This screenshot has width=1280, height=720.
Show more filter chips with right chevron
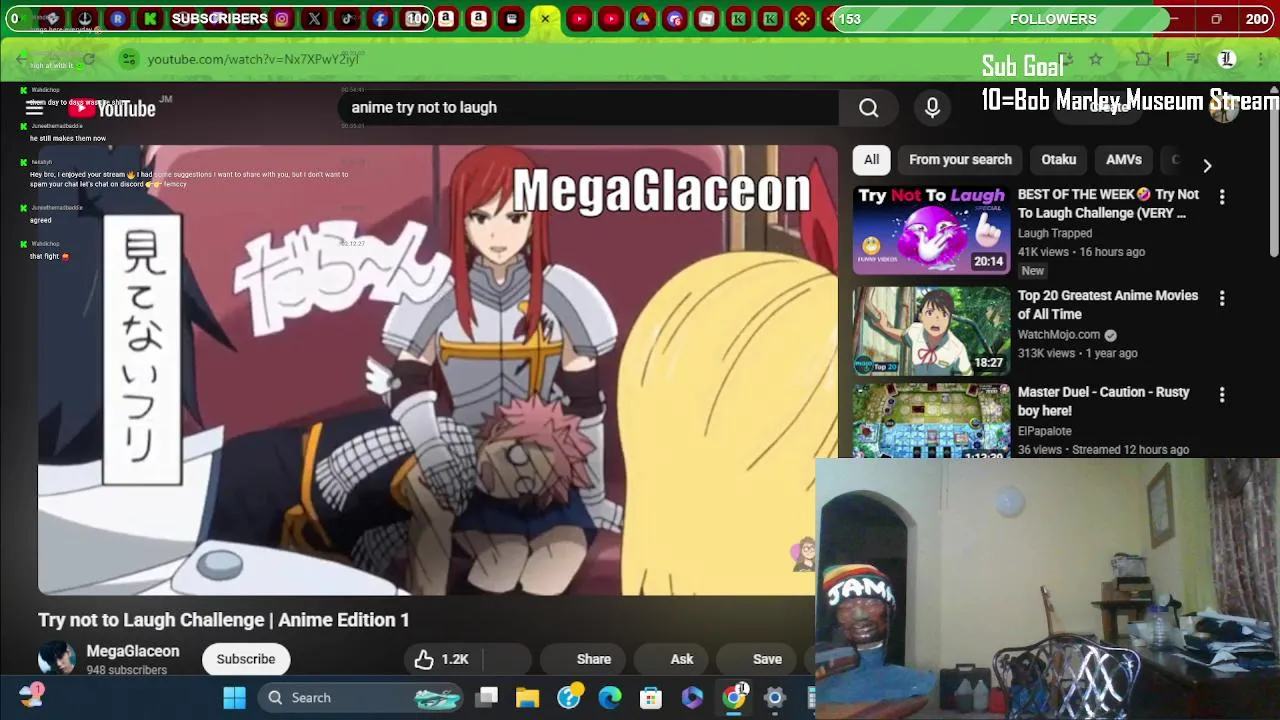1207,166
